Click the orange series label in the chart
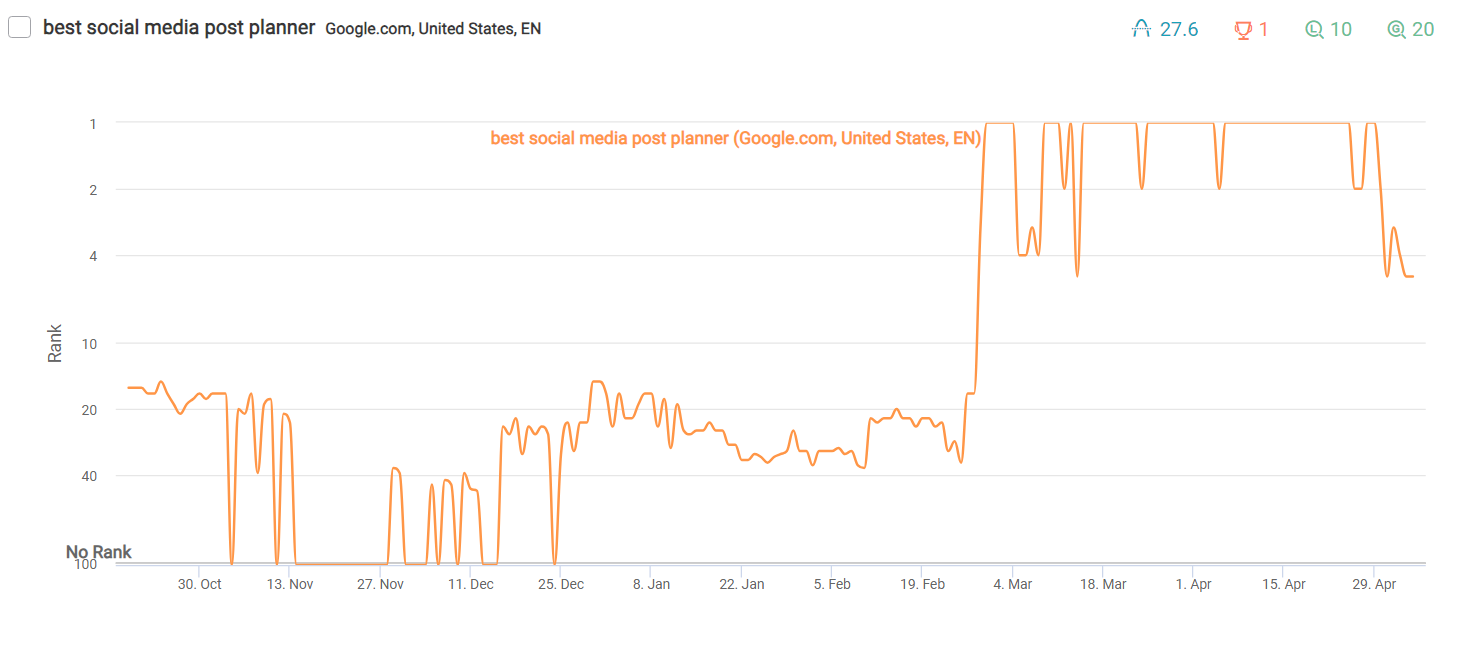The image size is (1462, 672). point(735,138)
